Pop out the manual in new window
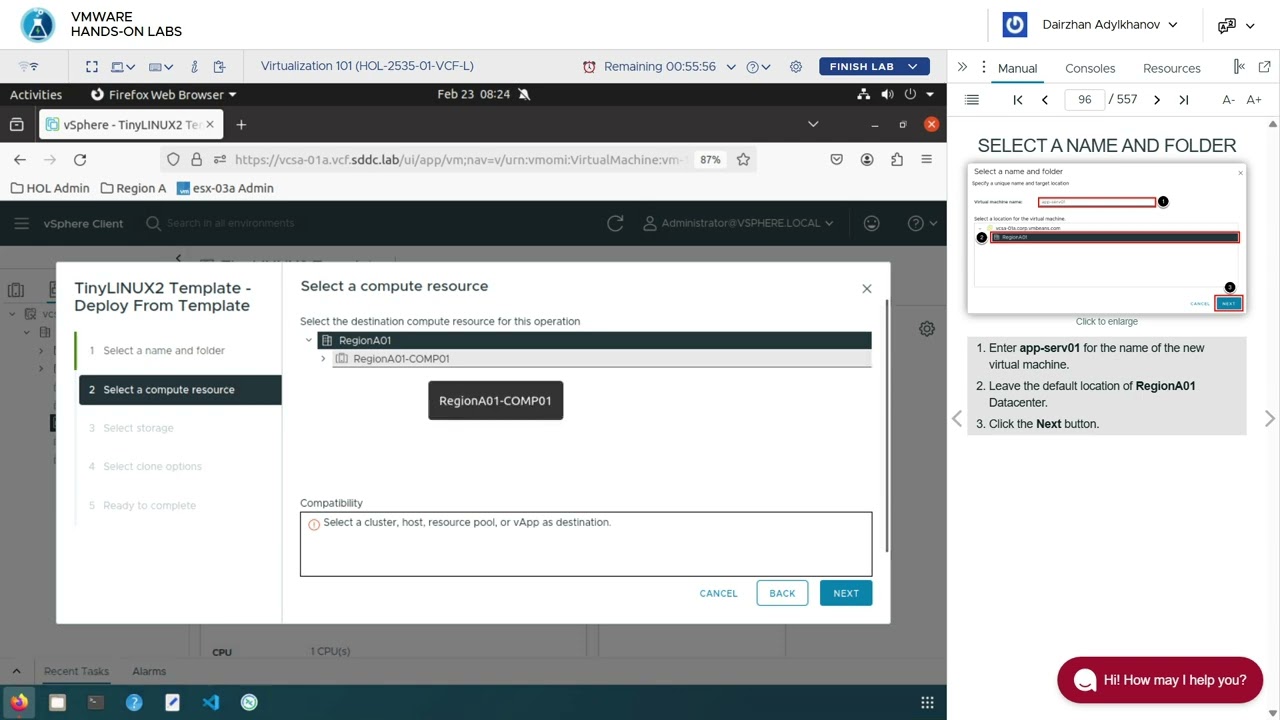The width and height of the screenshot is (1280, 720). 1264,67
